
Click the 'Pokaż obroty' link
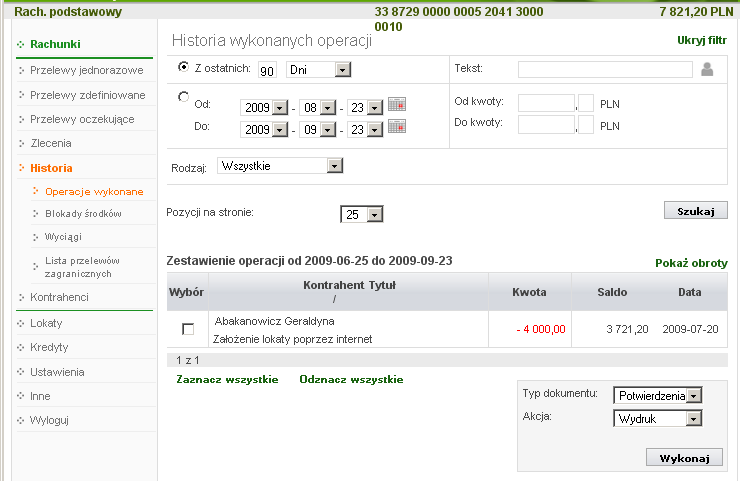(x=691, y=263)
